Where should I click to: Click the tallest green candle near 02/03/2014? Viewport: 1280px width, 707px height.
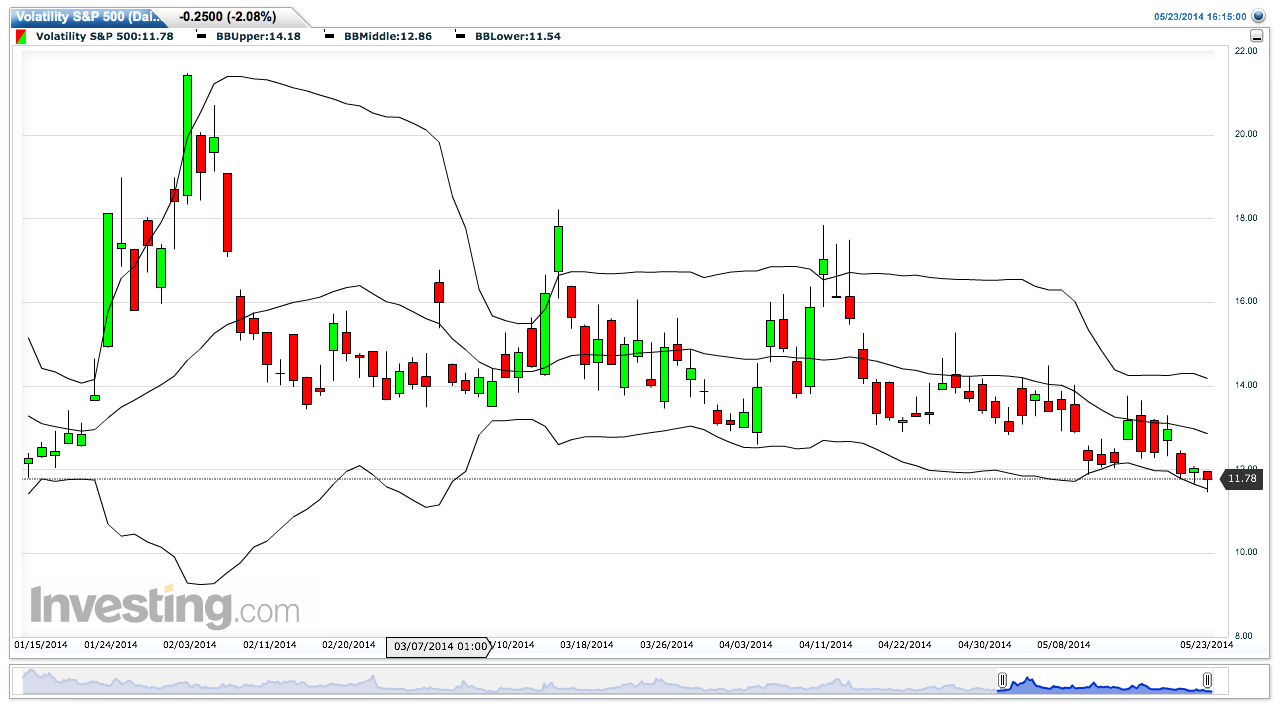[187, 135]
